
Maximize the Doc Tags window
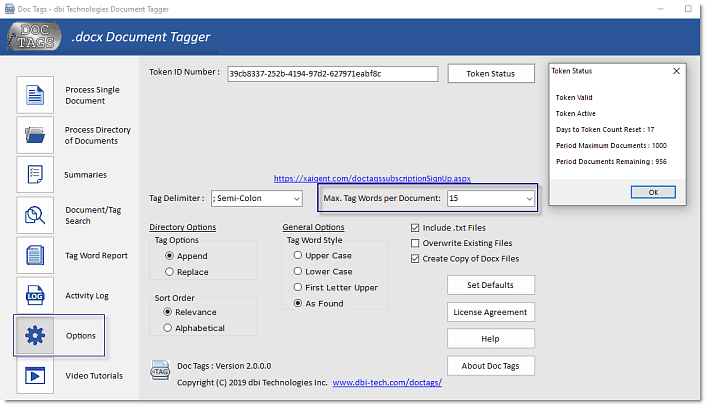688,9
